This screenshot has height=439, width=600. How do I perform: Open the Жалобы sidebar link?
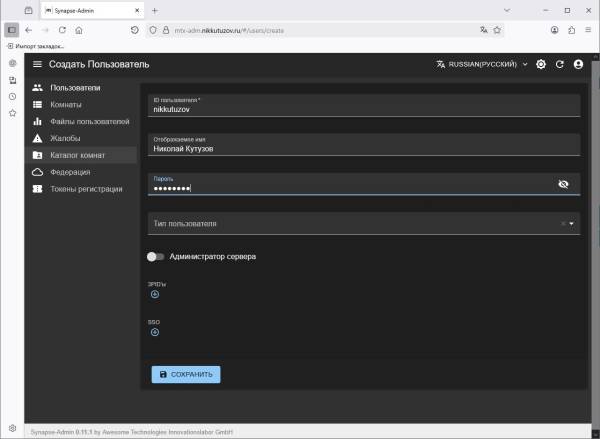65,138
